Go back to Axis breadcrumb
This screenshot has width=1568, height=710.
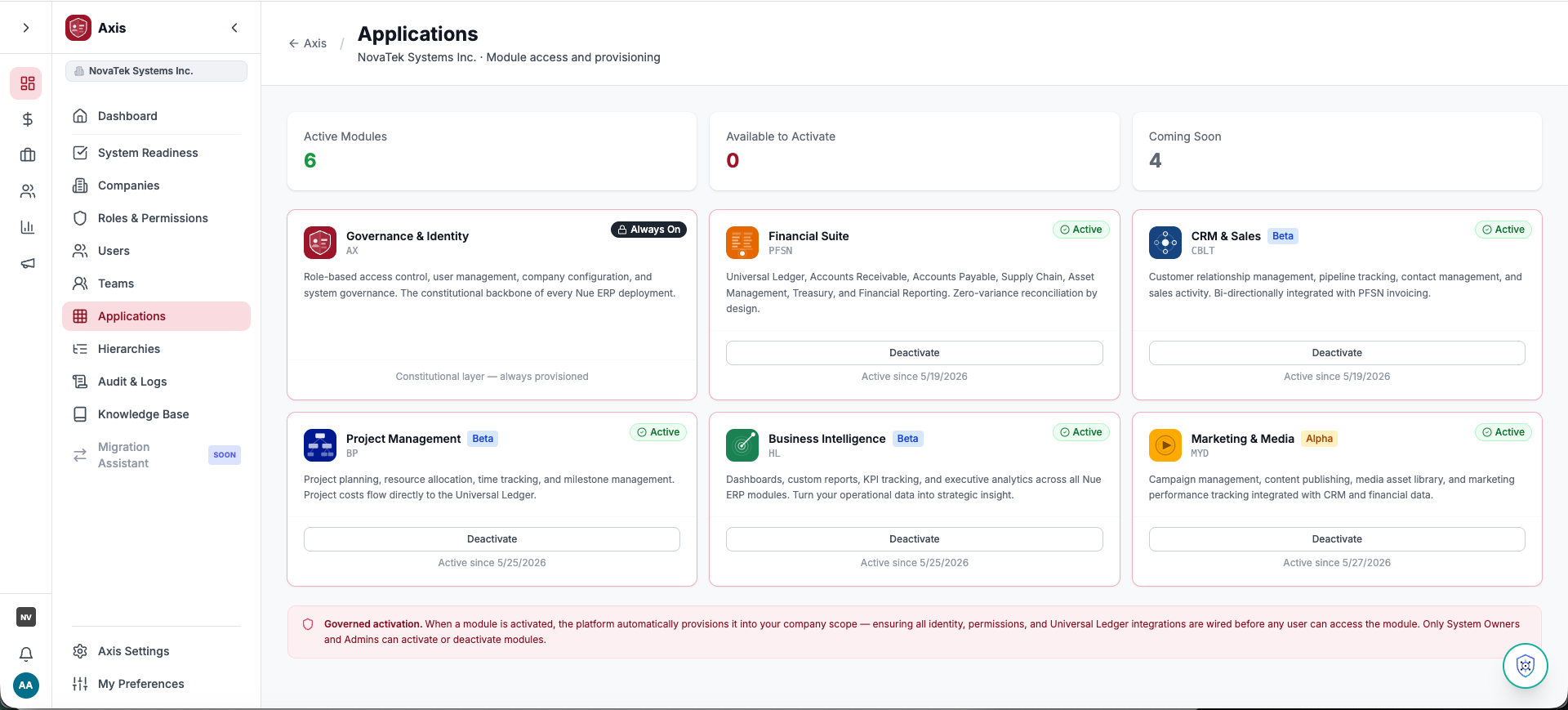pyautogui.click(x=307, y=43)
